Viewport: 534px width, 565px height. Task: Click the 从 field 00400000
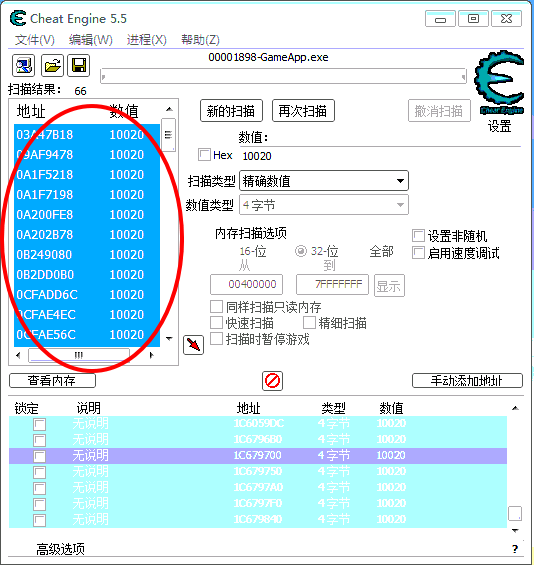(x=246, y=284)
